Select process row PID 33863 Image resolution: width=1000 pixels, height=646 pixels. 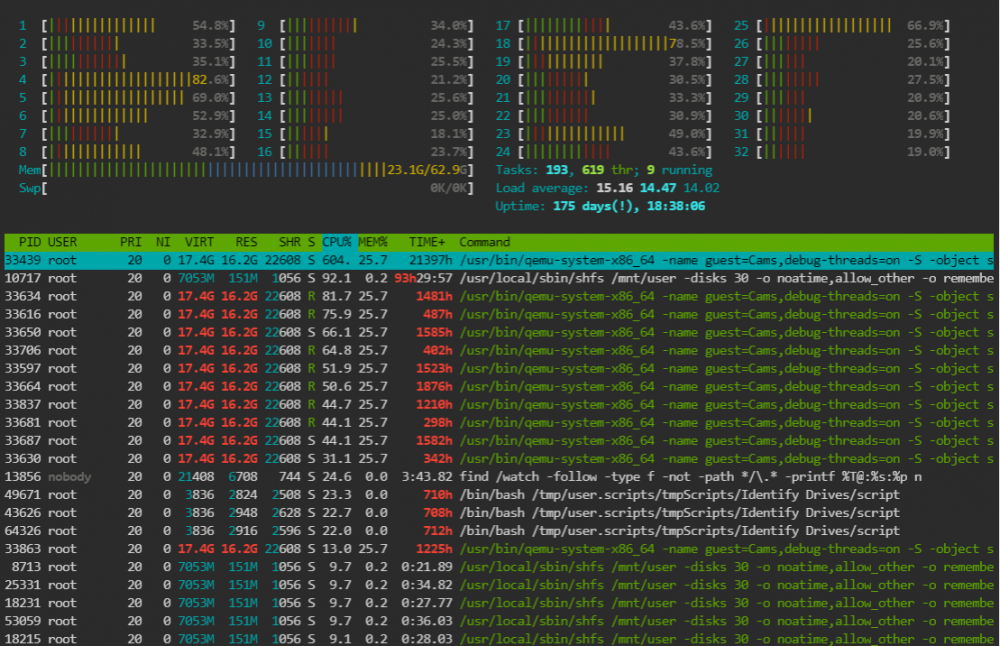499,548
